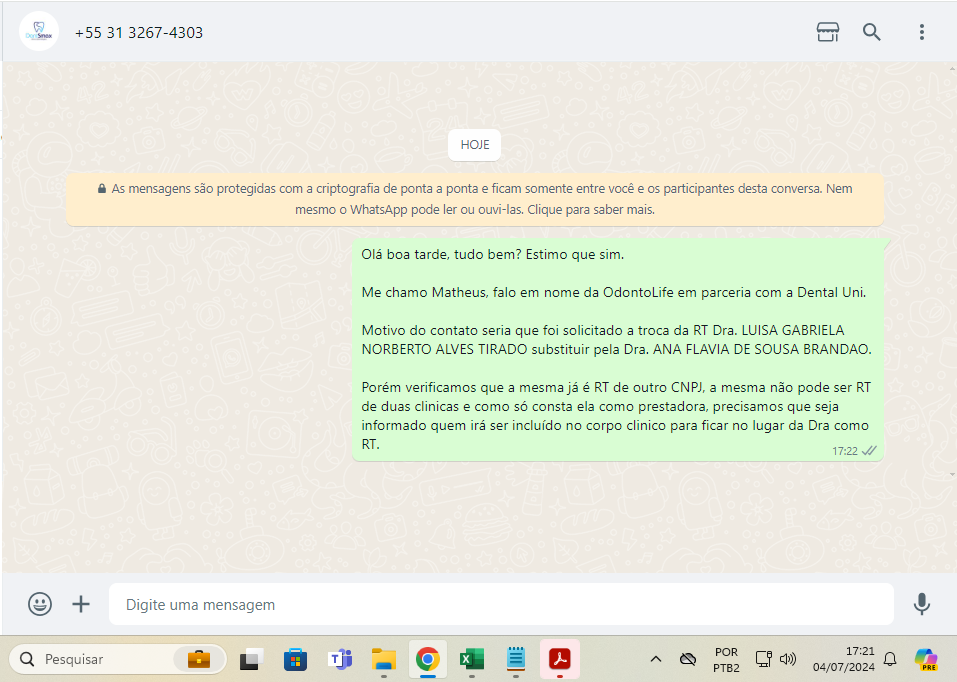Open Adobe Acrobat from the taskbar
Image resolution: width=957 pixels, height=682 pixels.
(560, 659)
